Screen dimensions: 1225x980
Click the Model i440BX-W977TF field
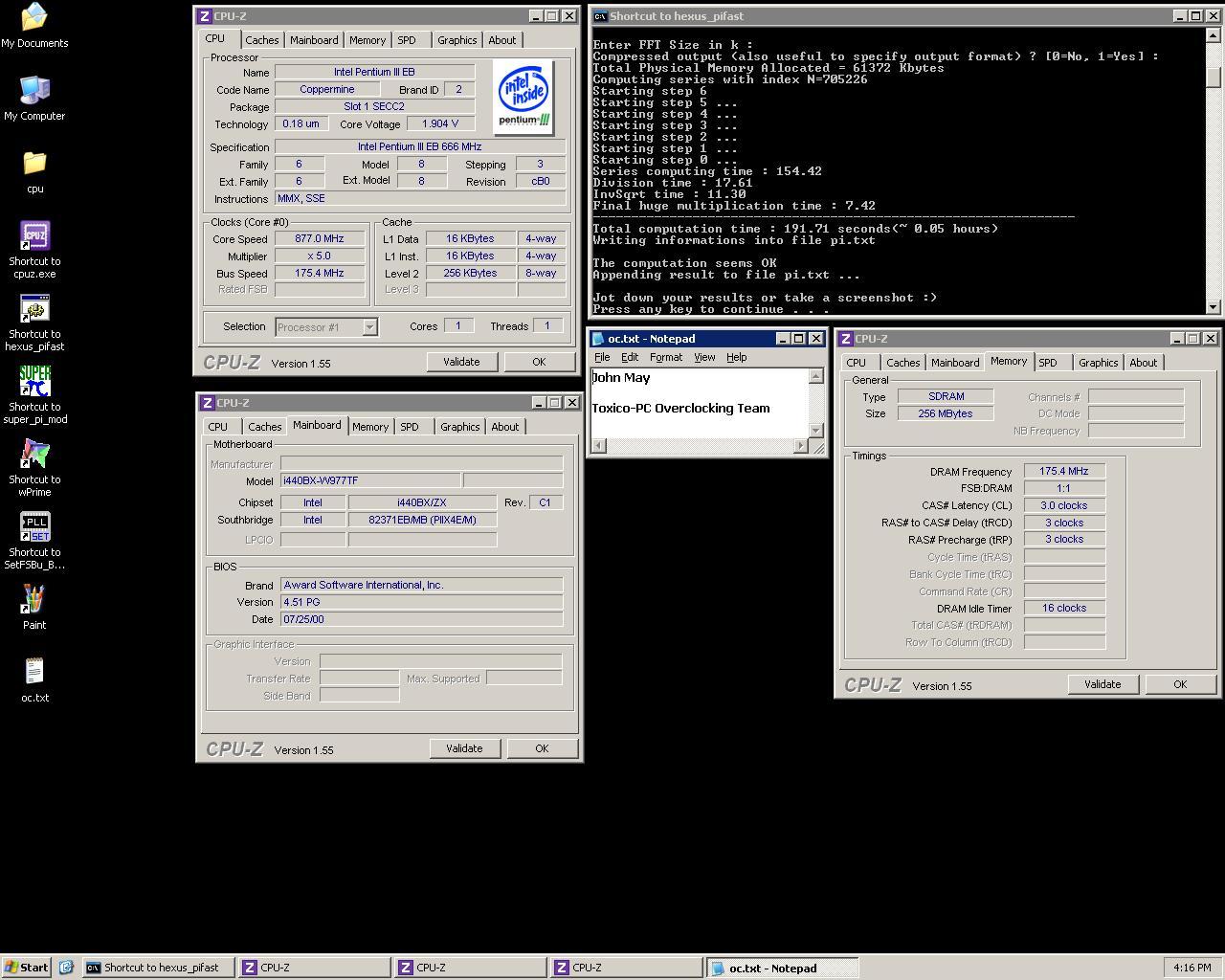click(370, 481)
